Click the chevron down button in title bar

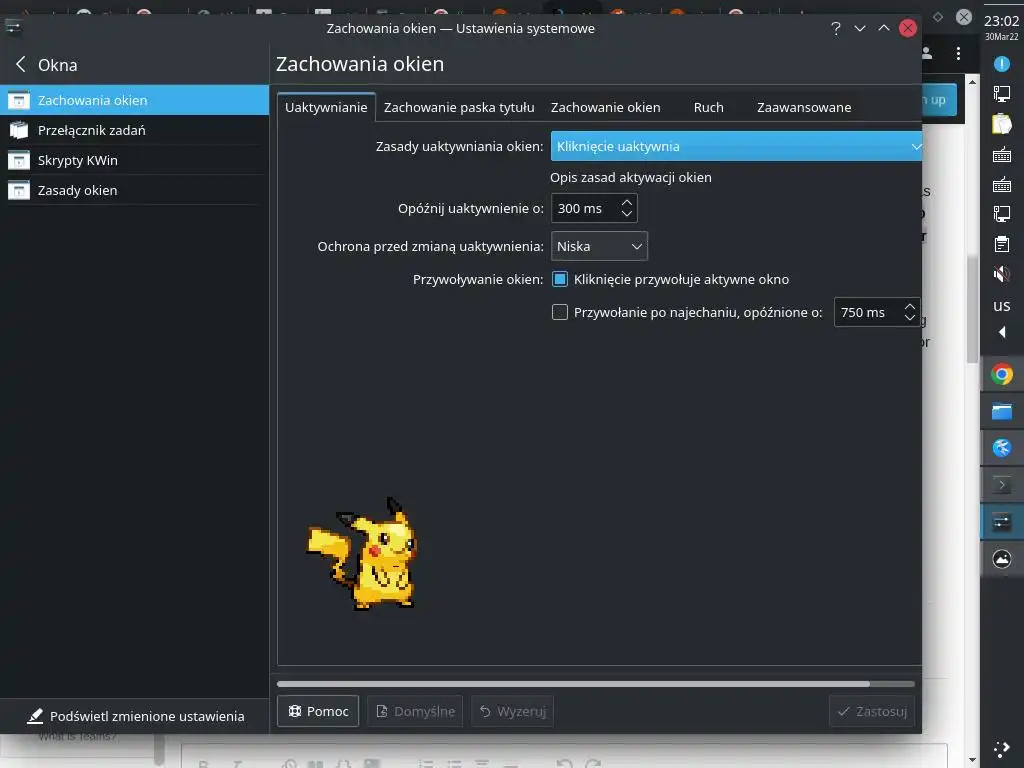(859, 28)
